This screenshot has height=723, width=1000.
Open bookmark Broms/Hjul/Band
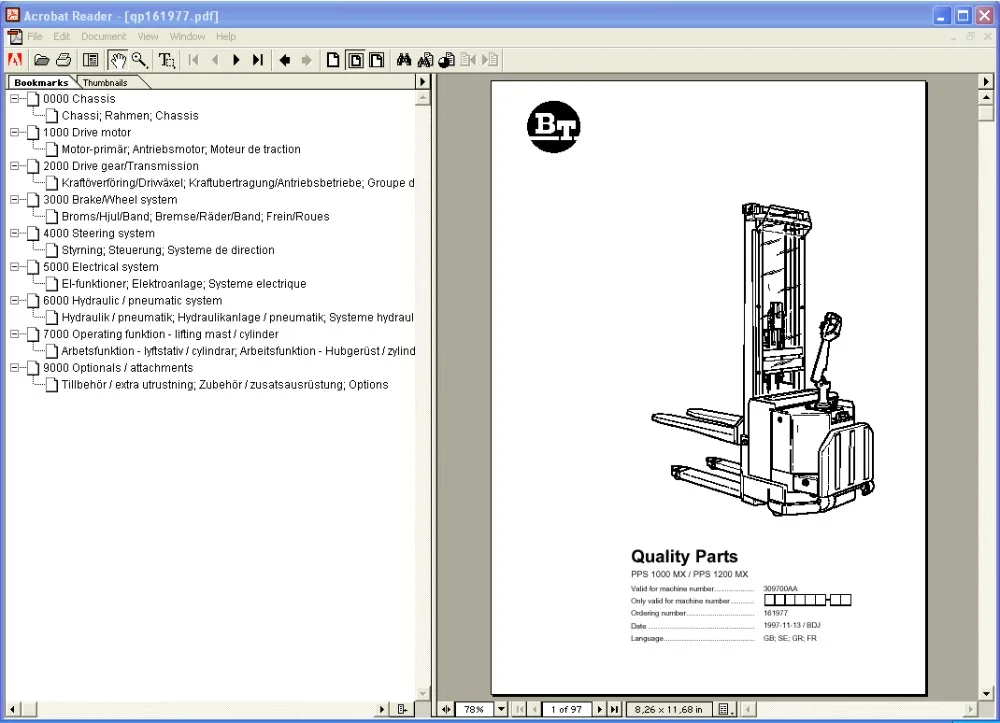pos(195,217)
